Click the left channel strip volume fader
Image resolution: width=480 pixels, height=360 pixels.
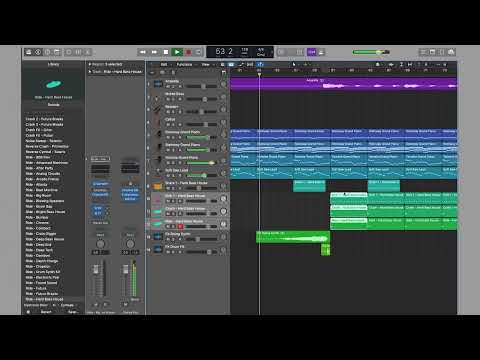pos(96,269)
